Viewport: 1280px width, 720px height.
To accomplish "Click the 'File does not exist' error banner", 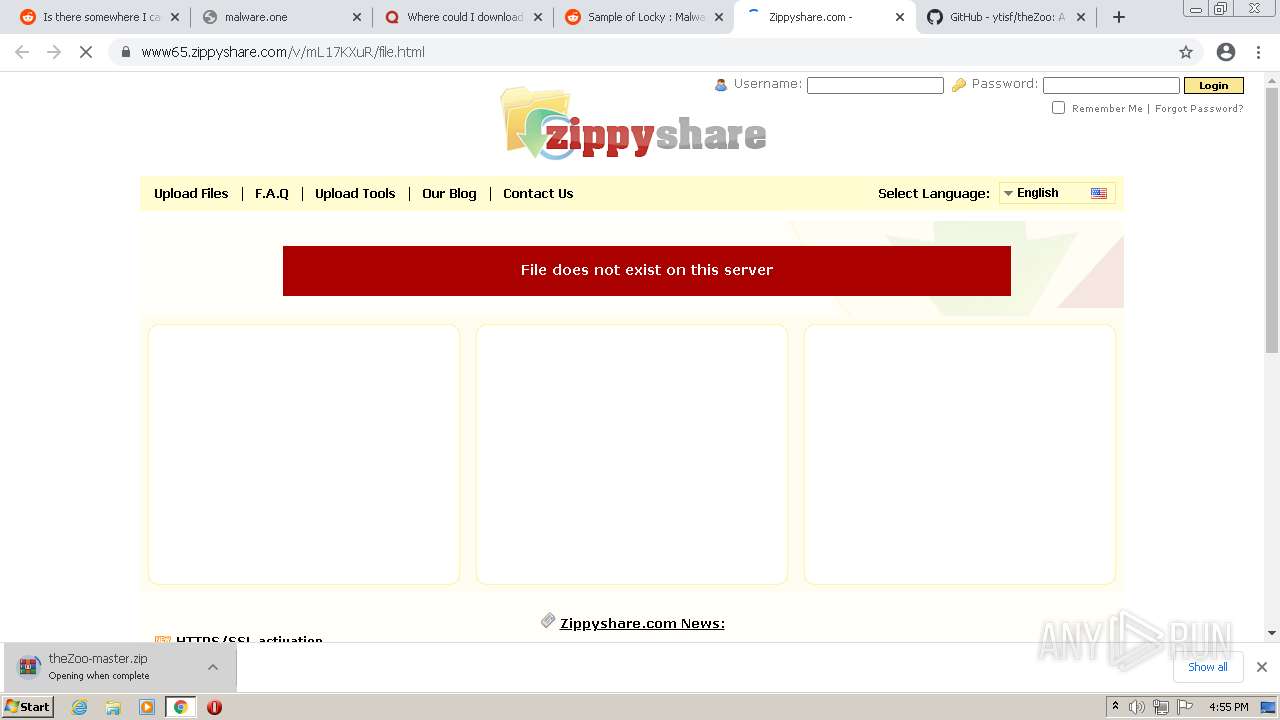I will (647, 271).
